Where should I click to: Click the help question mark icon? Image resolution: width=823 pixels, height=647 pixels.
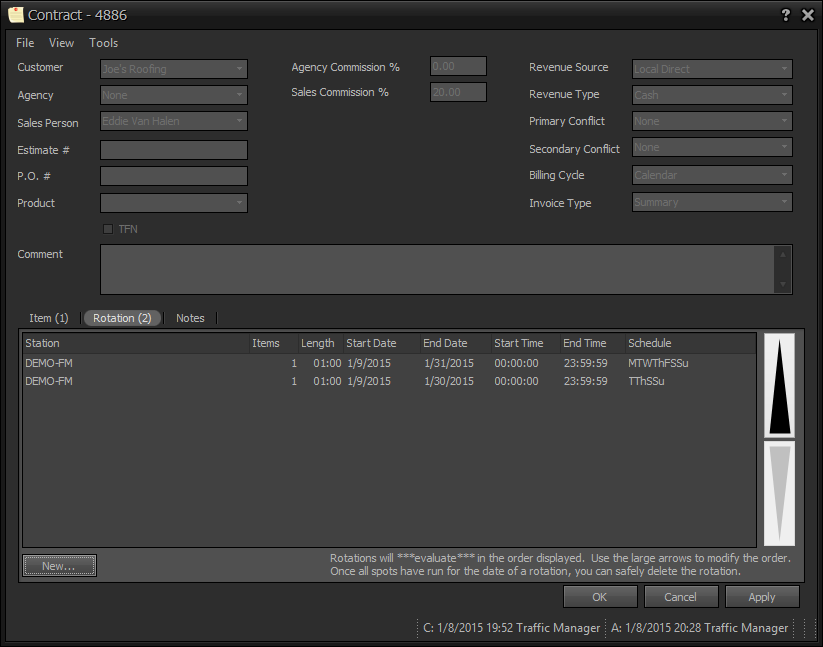pyautogui.click(x=785, y=15)
